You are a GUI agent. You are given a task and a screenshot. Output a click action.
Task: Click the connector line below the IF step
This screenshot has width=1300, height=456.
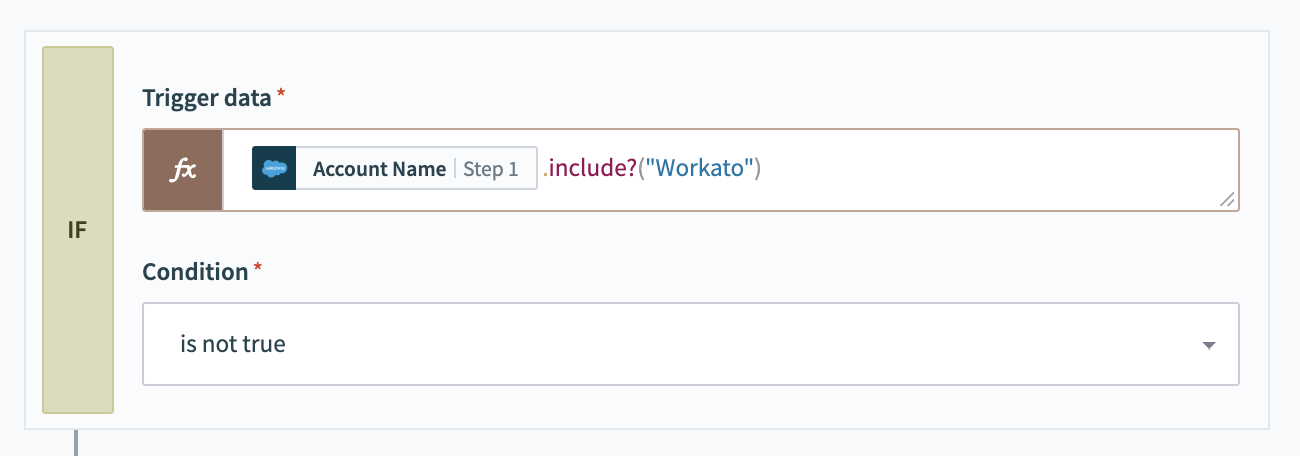pyautogui.click(x=76, y=442)
